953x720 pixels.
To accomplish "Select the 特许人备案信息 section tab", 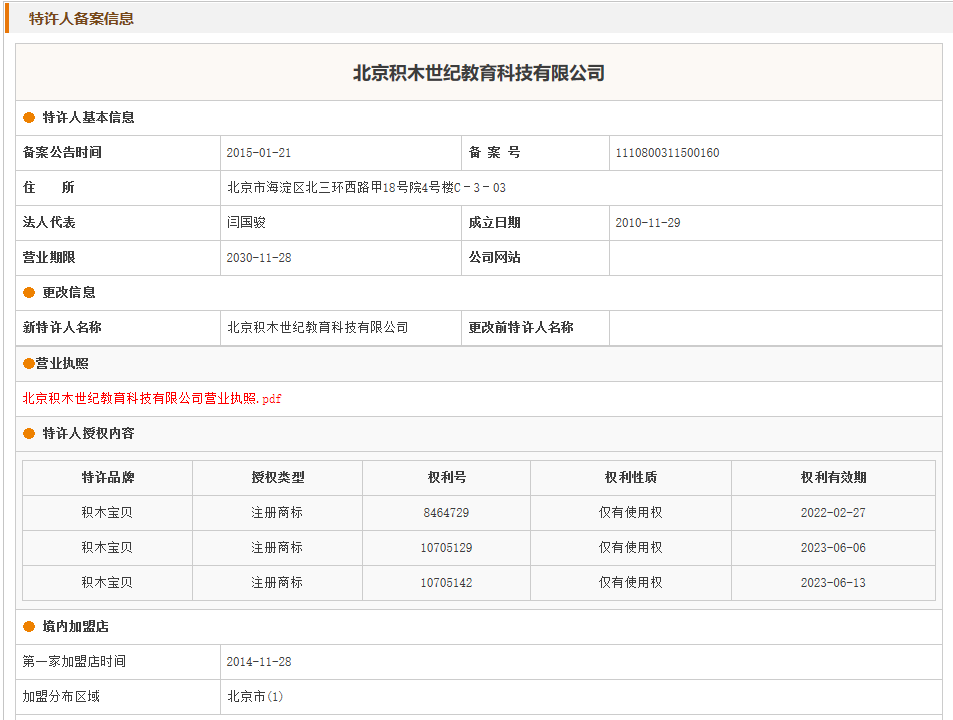I will pyautogui.click(x=81, y=18).
